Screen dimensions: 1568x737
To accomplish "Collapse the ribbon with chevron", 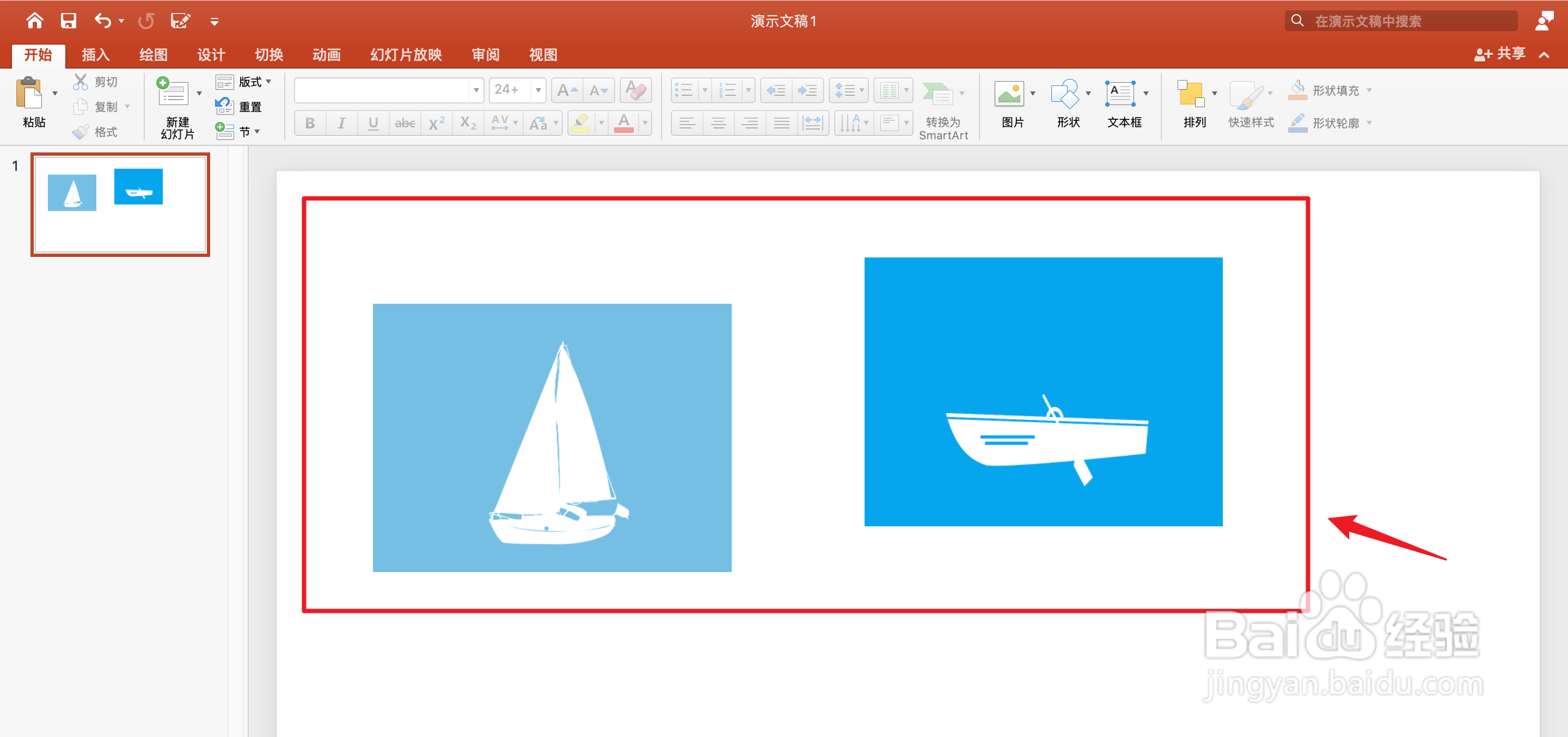I will [1544, 55].
